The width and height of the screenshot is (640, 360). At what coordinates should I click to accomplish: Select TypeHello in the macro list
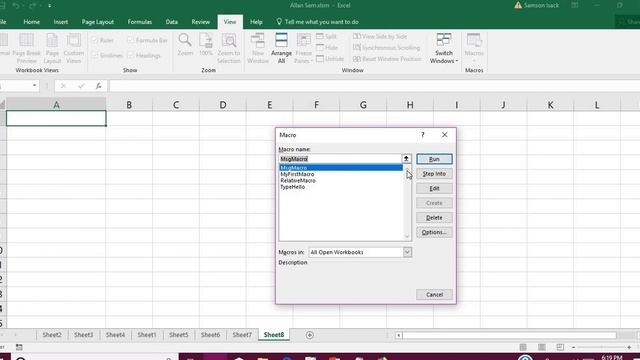292,187
